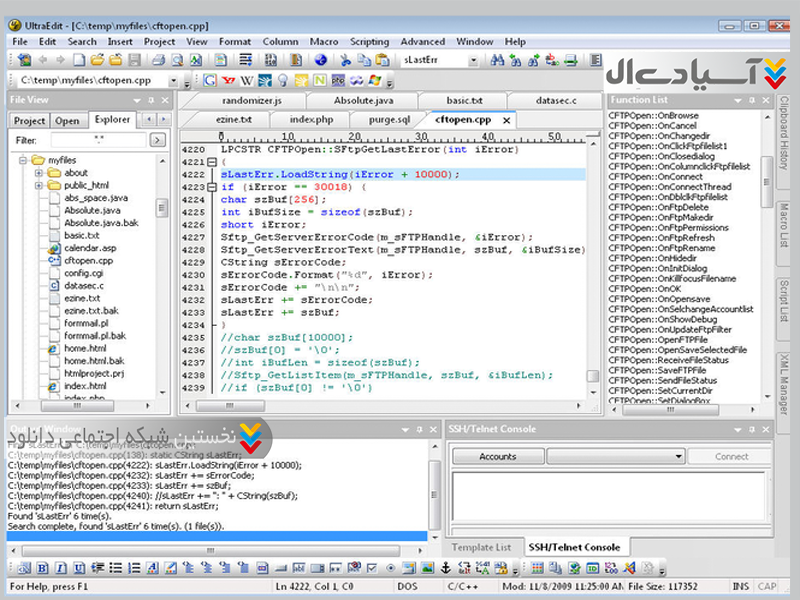Open the sLastErr search dropdown
Viewport: 800px width, 600px height.
pos(474,60)
